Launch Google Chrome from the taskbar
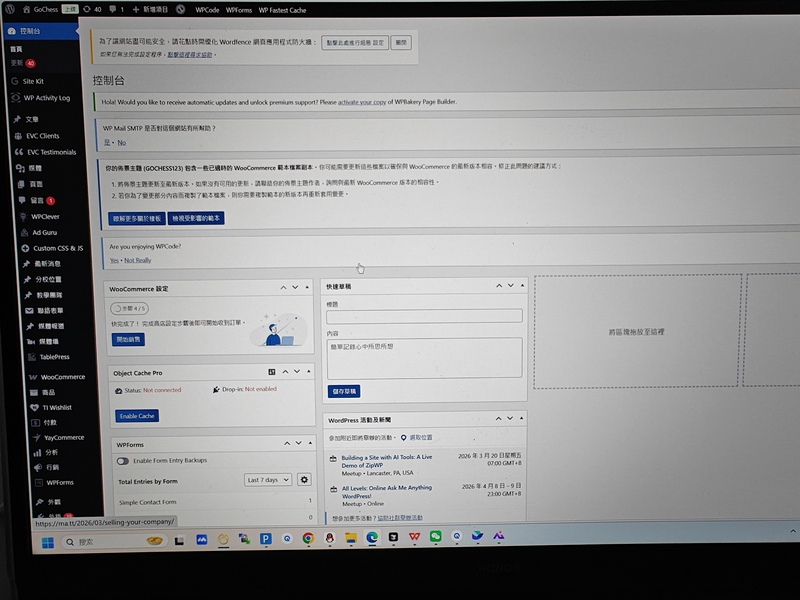 click(308, 538)
